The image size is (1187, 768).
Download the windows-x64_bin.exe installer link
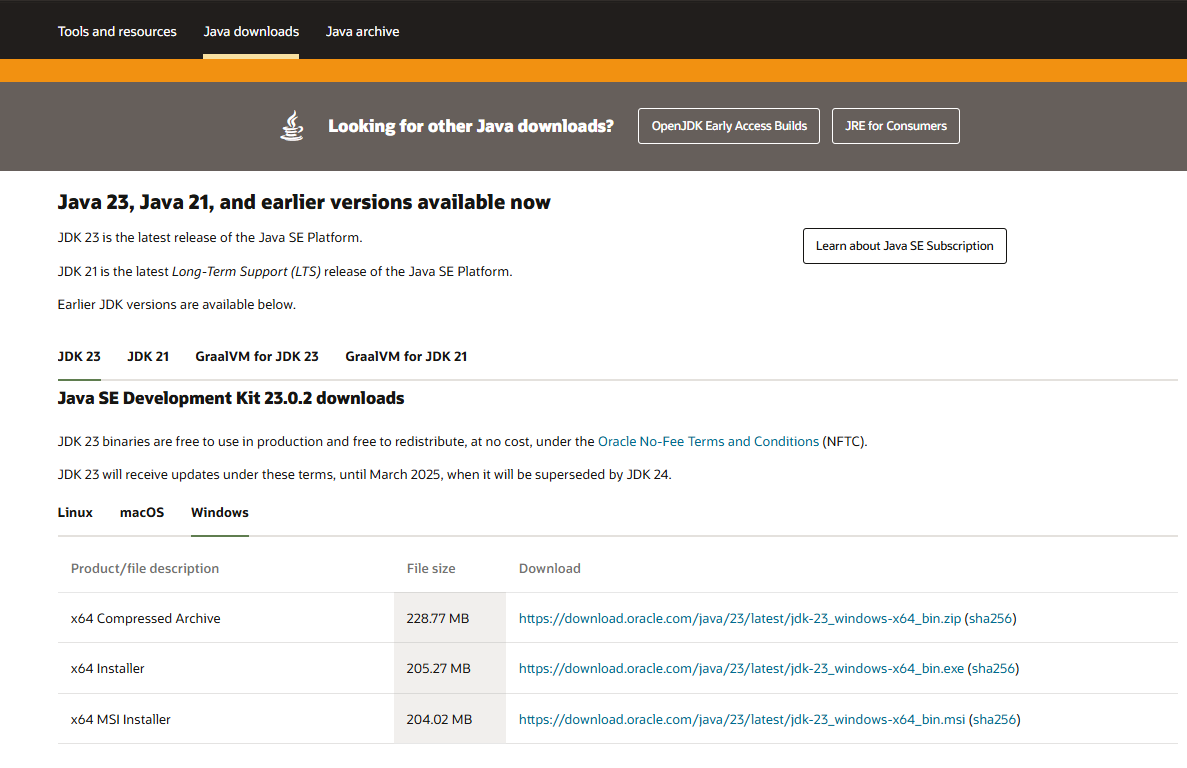pos(741,668)
